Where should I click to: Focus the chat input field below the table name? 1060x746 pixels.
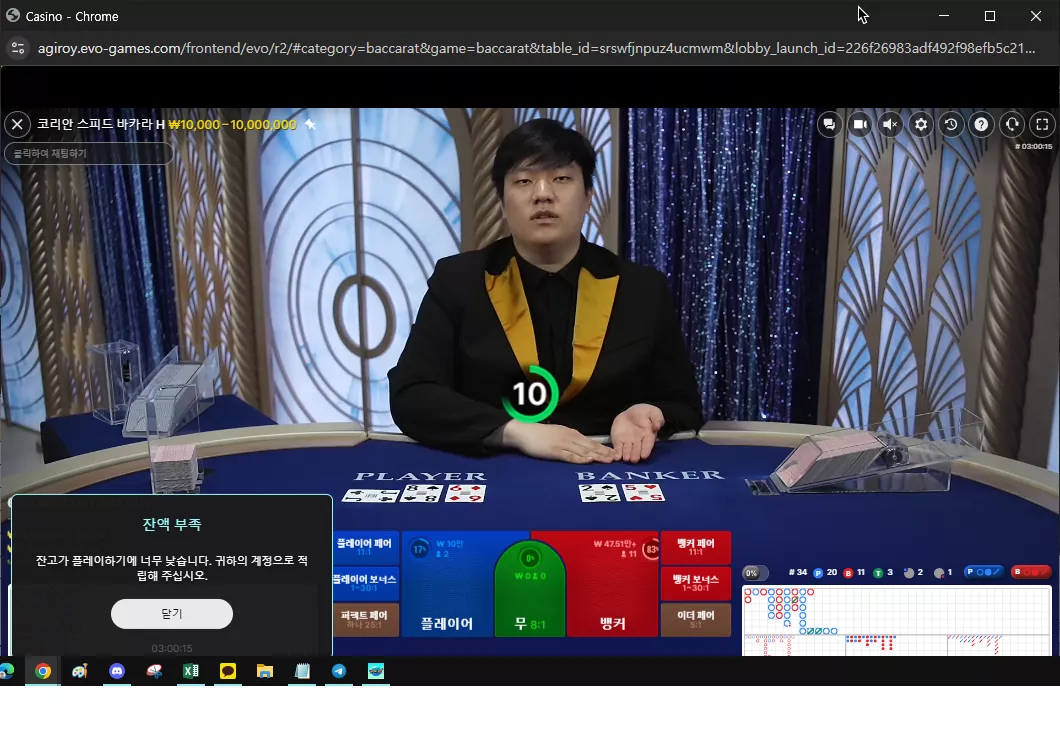coord(89,153)
